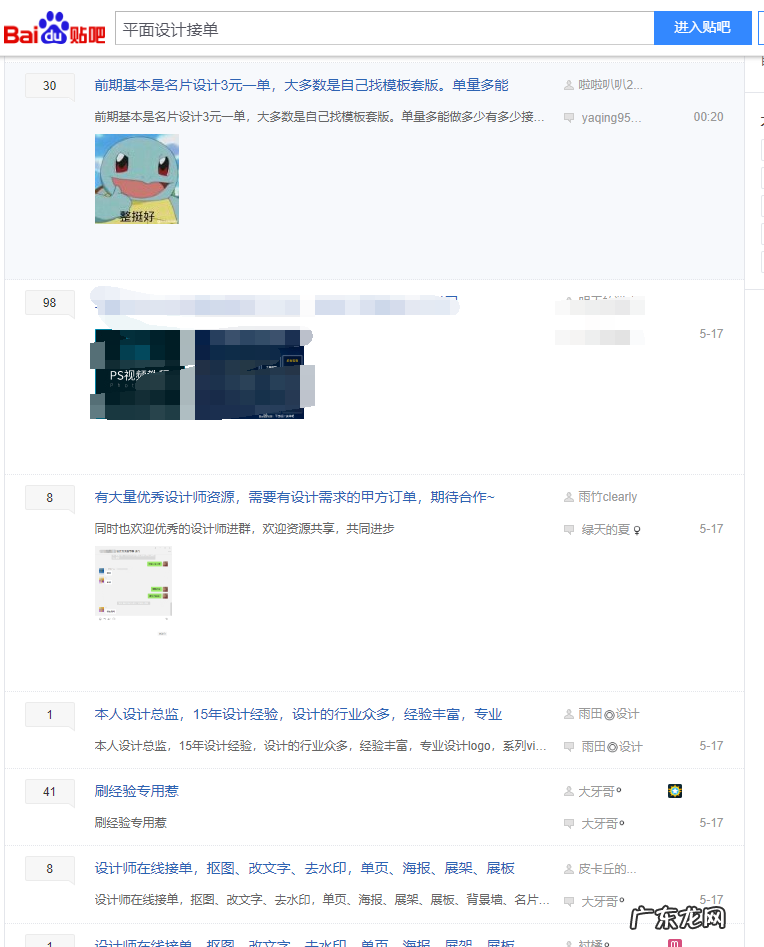The image size is (764, 947).
Task: Click last replier 绿天的夏♀
Action: pyautogui.click(x=611, y=530)
